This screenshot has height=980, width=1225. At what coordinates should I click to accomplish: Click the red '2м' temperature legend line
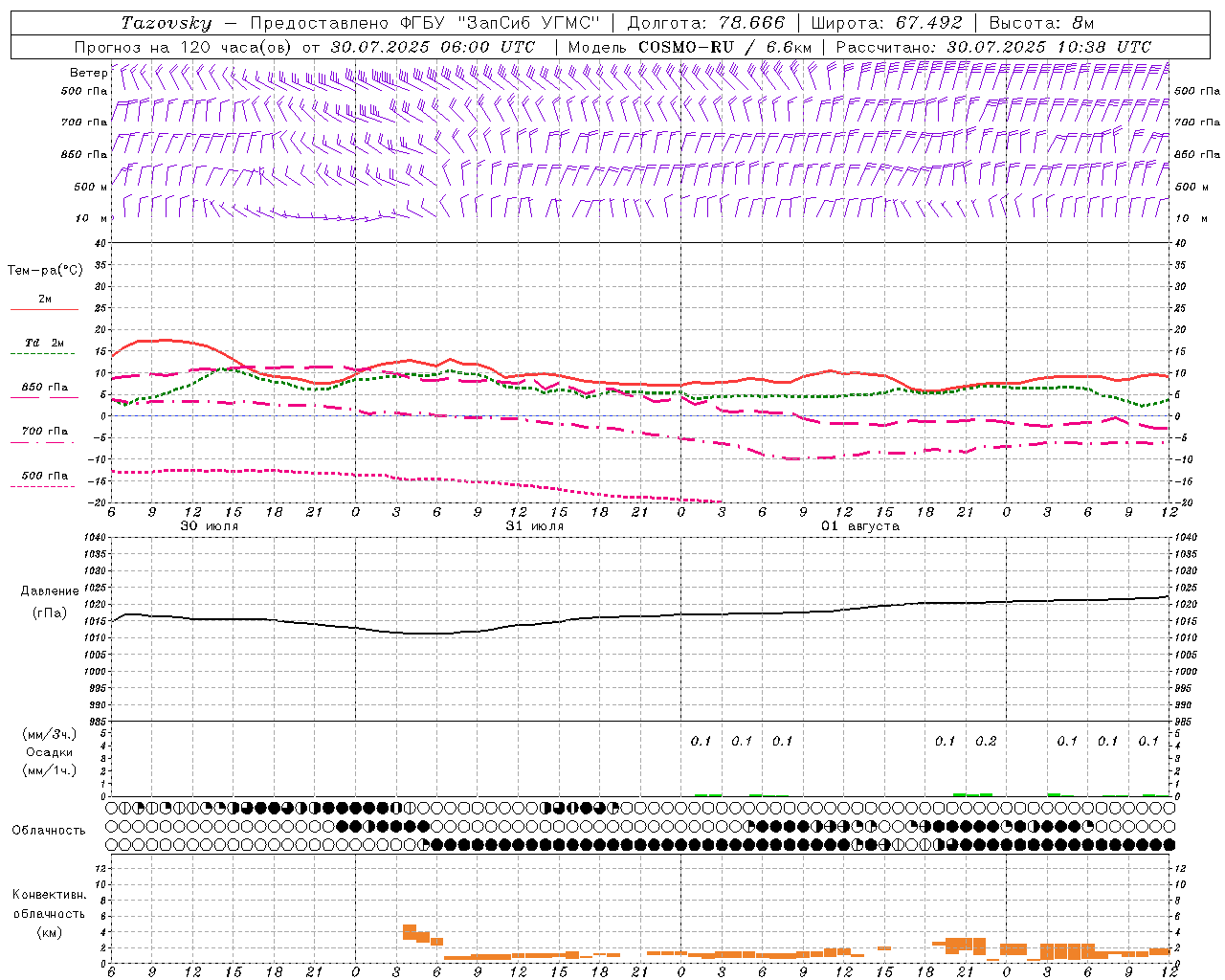tap(44, 310)
